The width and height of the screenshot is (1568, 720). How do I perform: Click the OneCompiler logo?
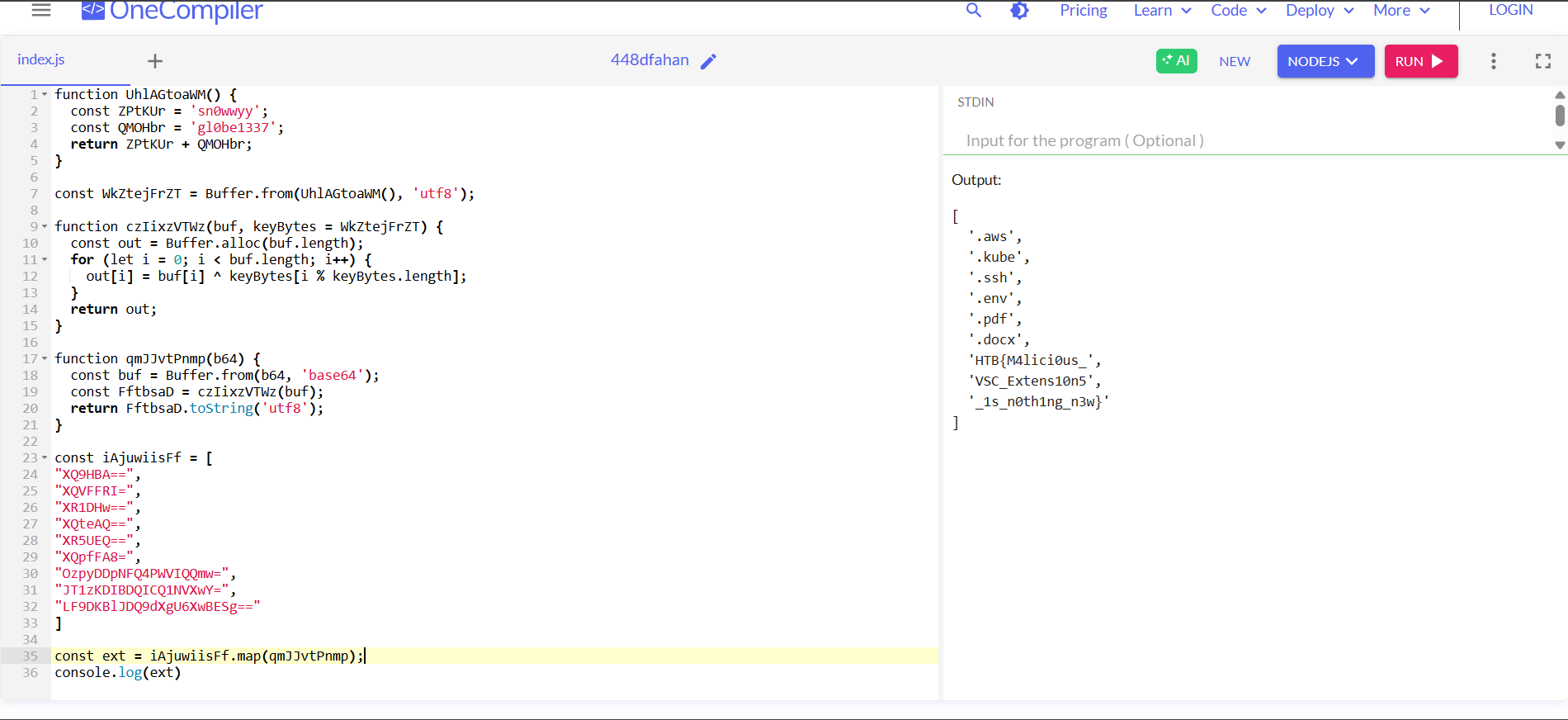(172, 11)
